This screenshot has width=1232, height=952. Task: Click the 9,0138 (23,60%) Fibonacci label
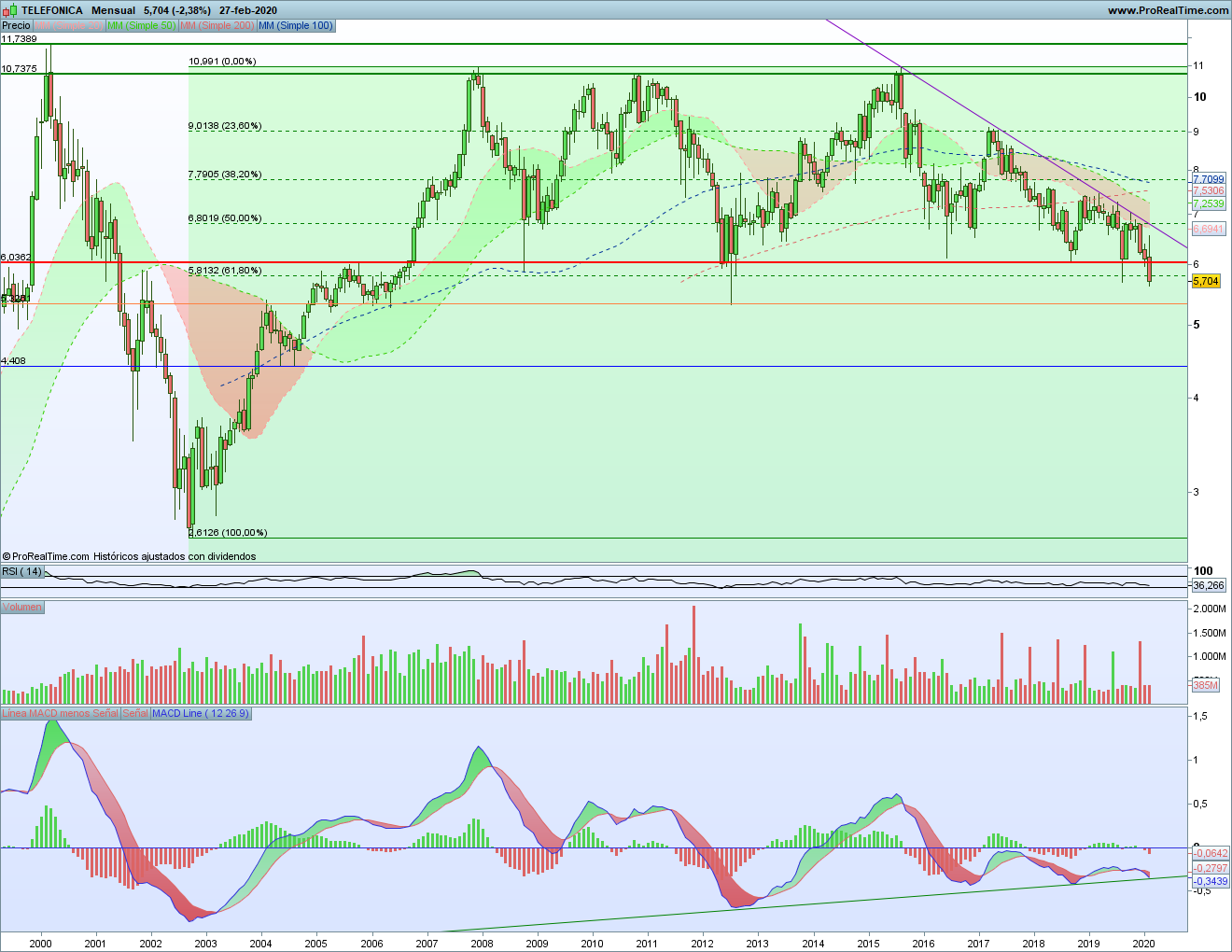pyautogui.click(x=225, y=126)
